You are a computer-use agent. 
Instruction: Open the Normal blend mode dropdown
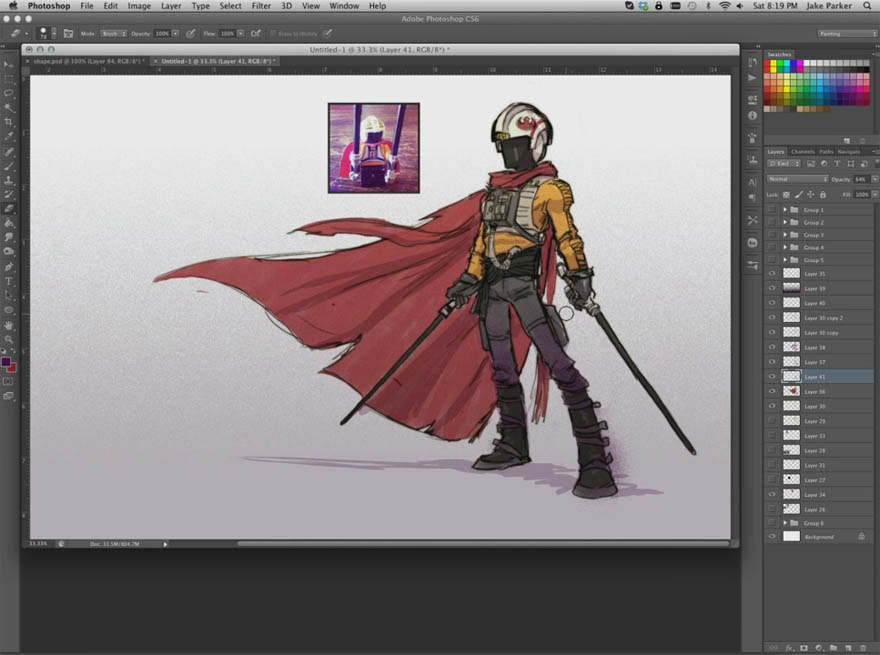pos(798,179)
